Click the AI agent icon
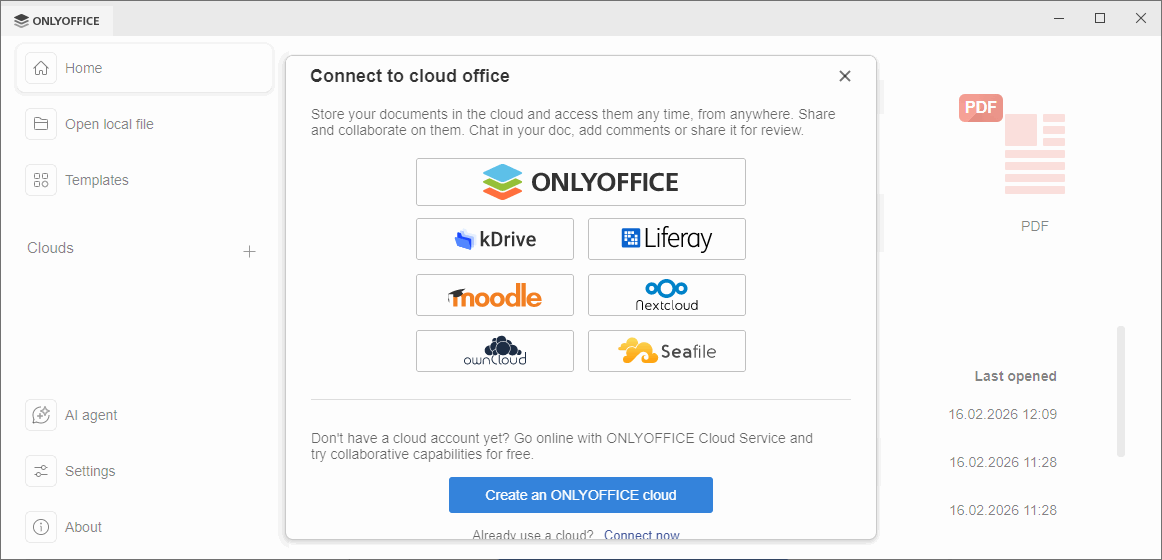This screenshot has height=560, width=1162. point(41,415)
